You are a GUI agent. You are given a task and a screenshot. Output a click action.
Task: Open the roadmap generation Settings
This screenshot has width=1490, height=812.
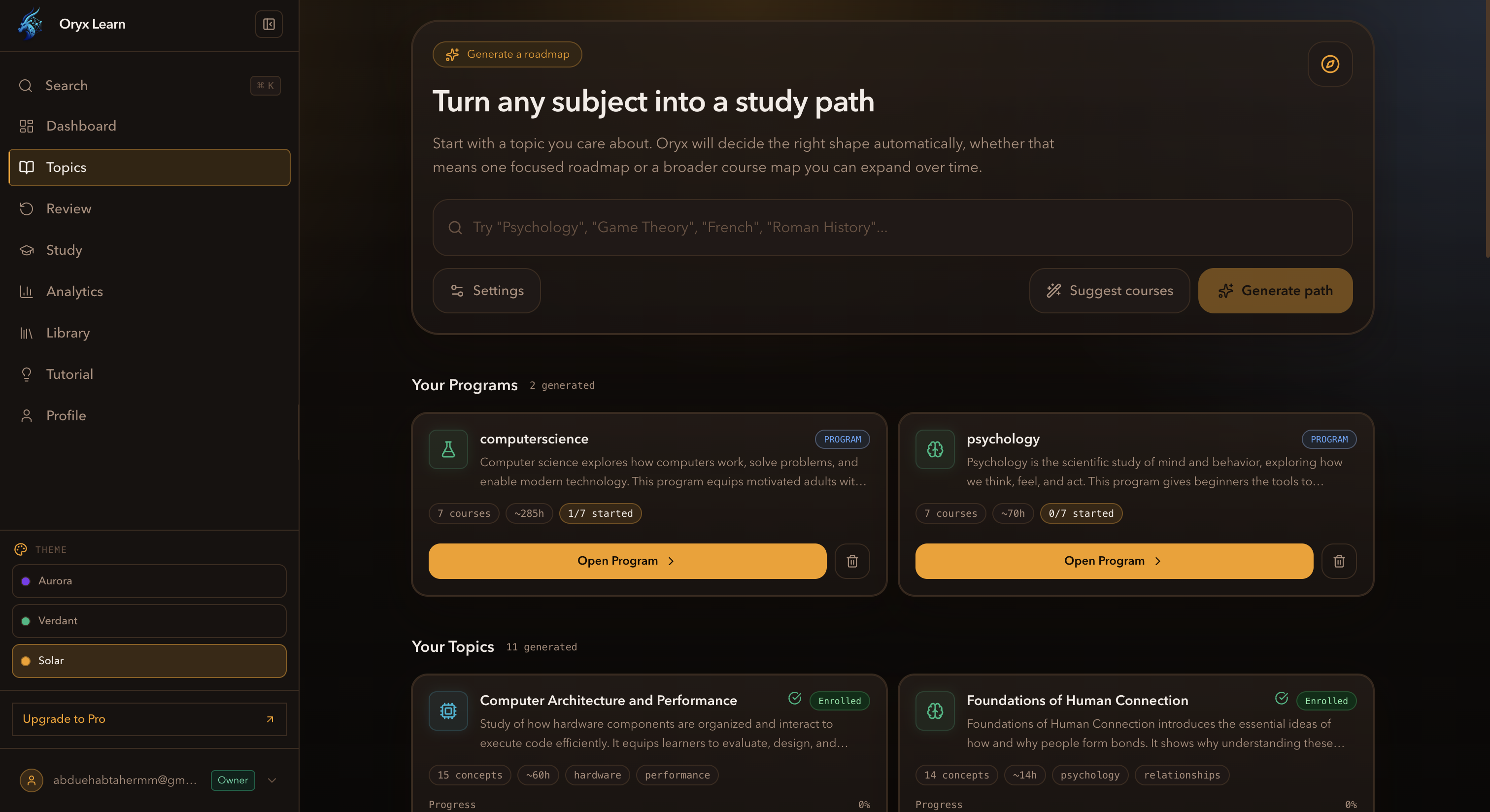(x=486, y=290)
